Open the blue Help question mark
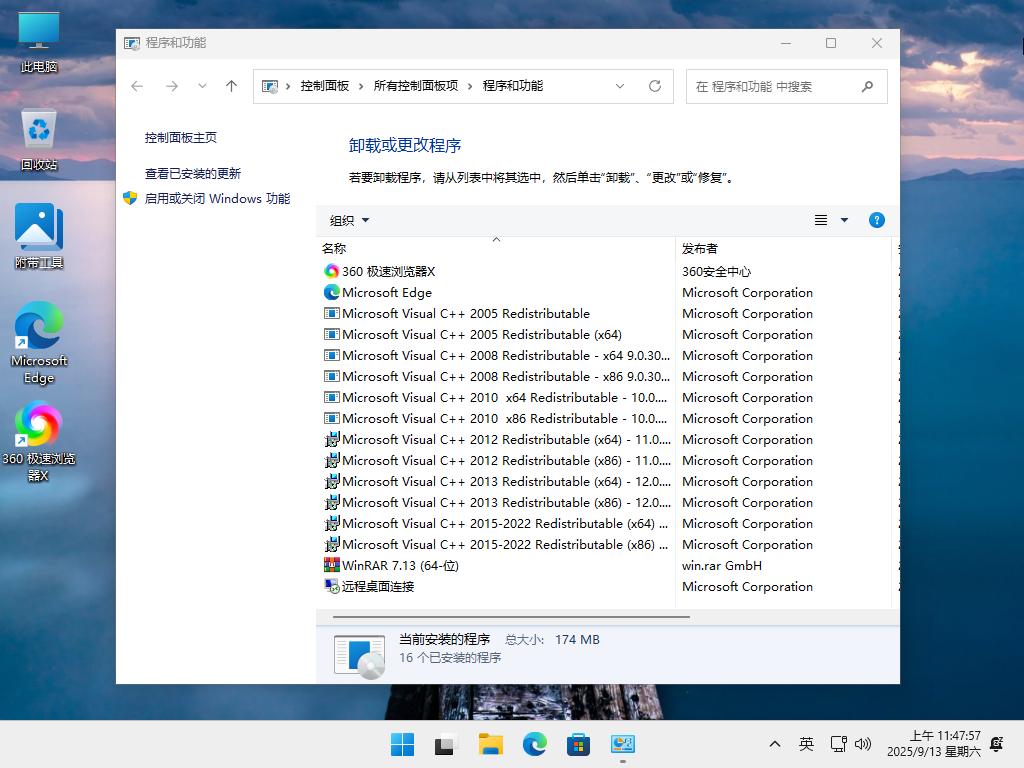The image size is (1024, 768). [x=876, y=220]
